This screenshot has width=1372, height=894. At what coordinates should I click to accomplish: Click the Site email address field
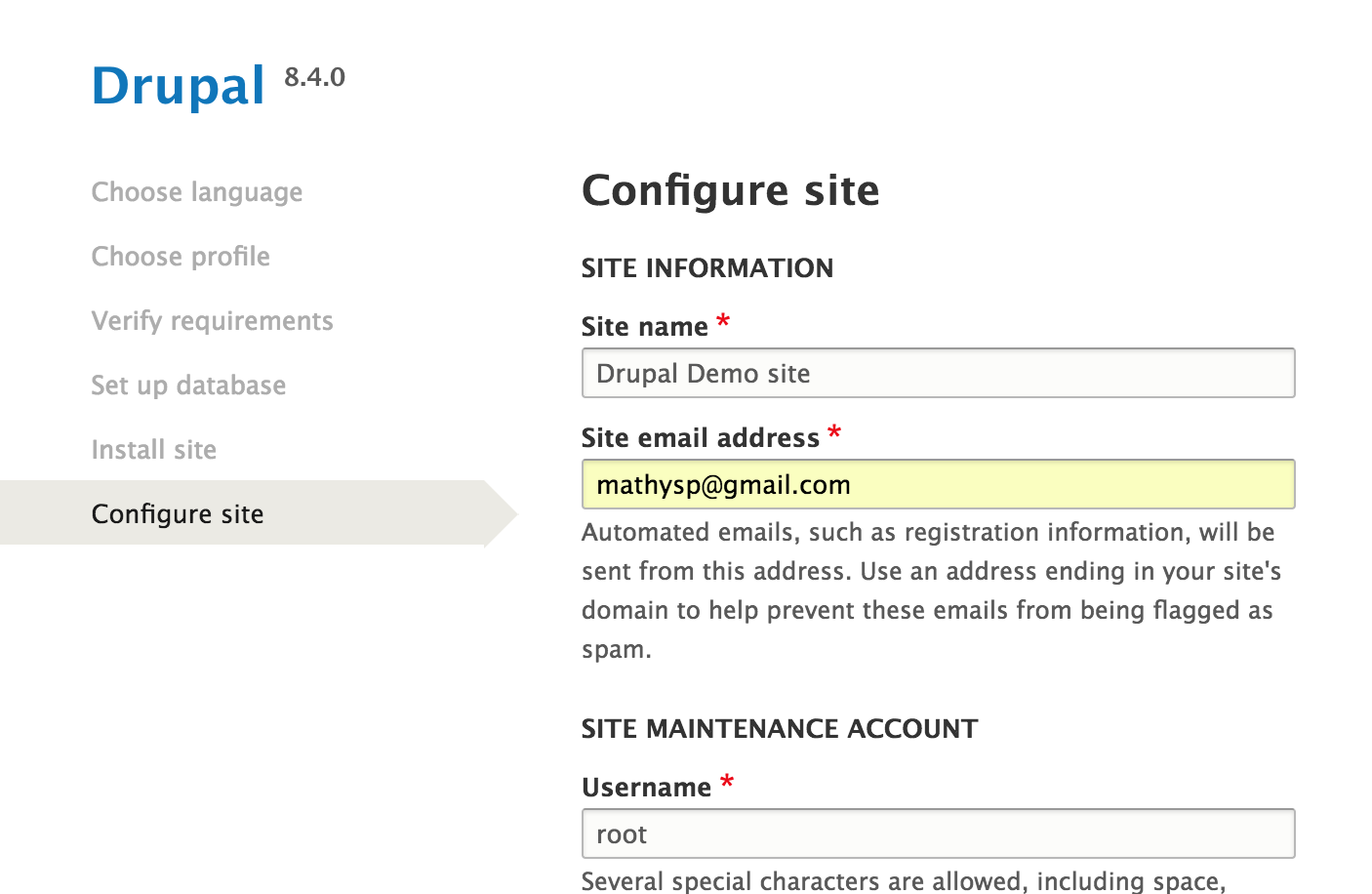938,484
